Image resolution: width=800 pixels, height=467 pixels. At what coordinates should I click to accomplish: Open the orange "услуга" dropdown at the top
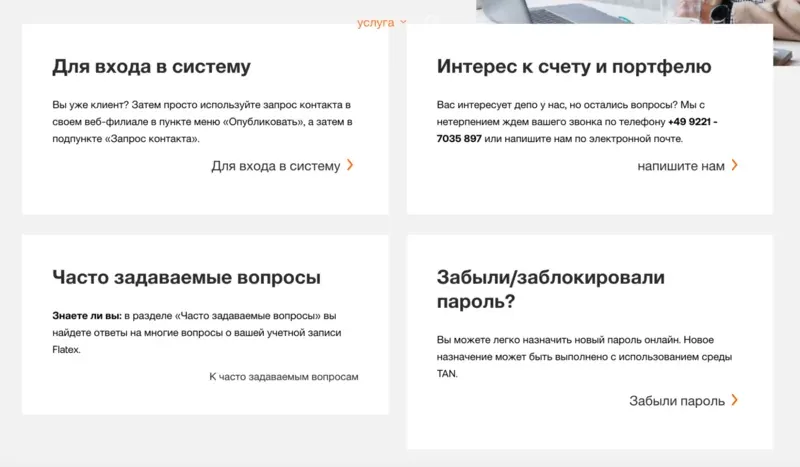(381, 22)
